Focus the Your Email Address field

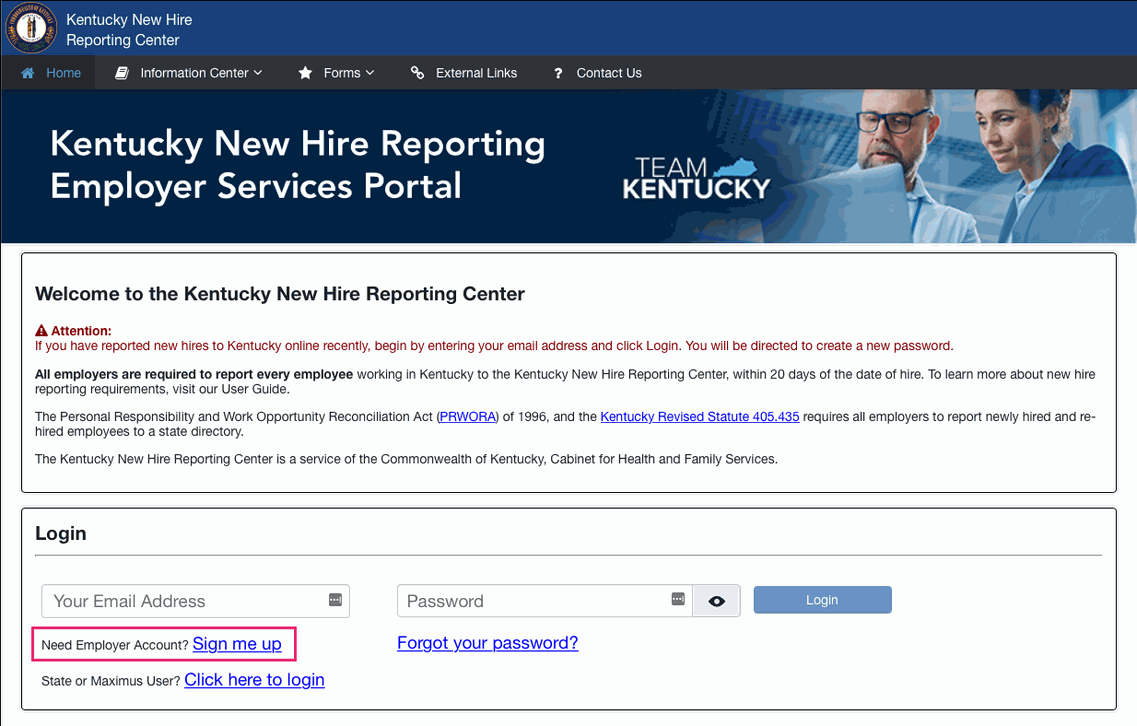[195, 601]
